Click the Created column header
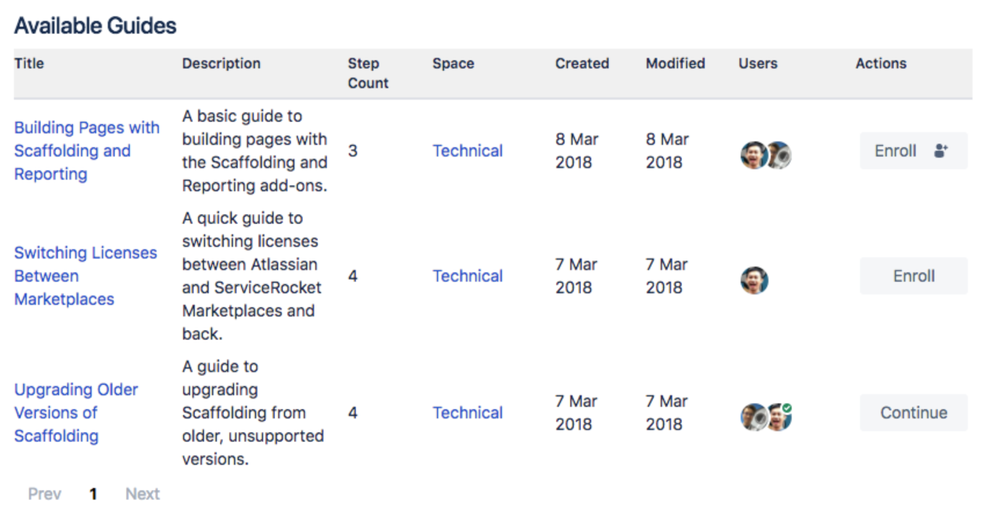The height and width of the screenshot is (517, 998). 582,63
